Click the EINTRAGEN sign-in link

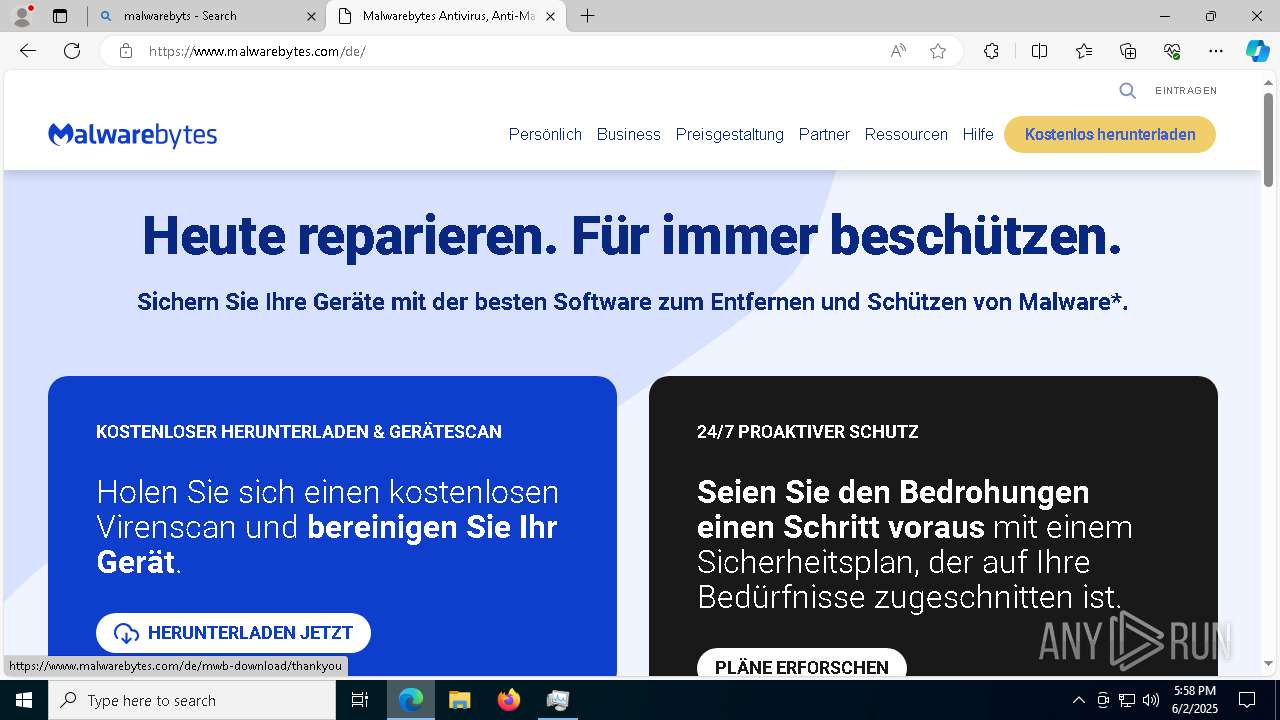tap(1186, 91)
